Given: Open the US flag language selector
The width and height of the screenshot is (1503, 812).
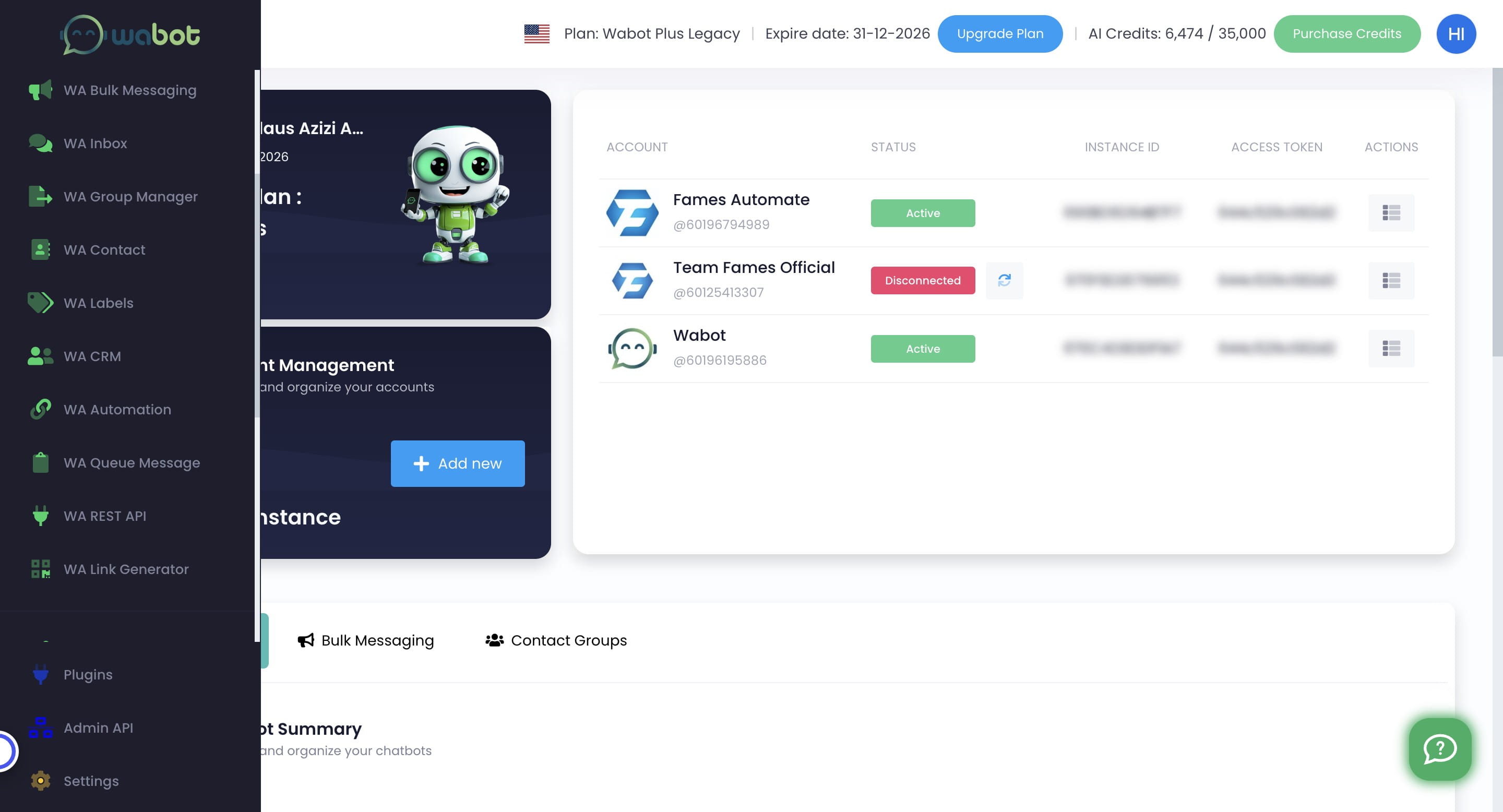Looking at the screenshot, I should pos(536,34).
